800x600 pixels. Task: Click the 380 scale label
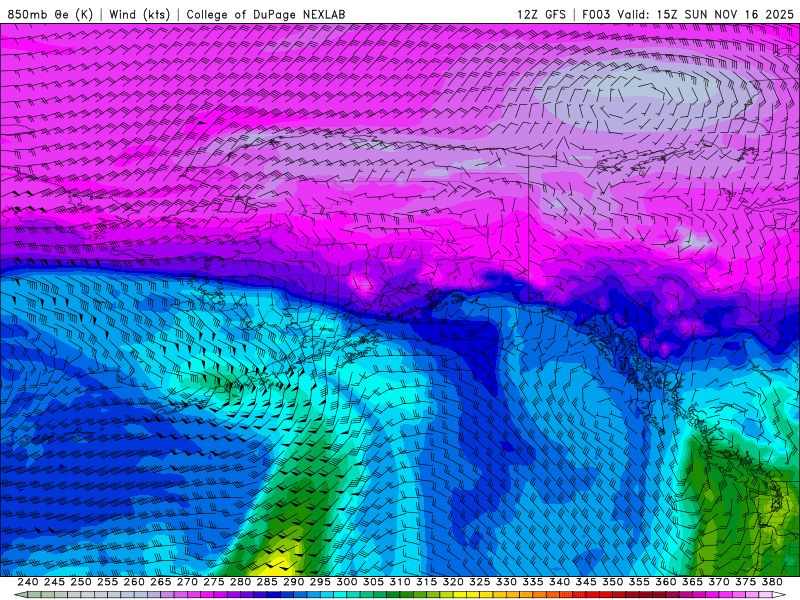(772, 582)
